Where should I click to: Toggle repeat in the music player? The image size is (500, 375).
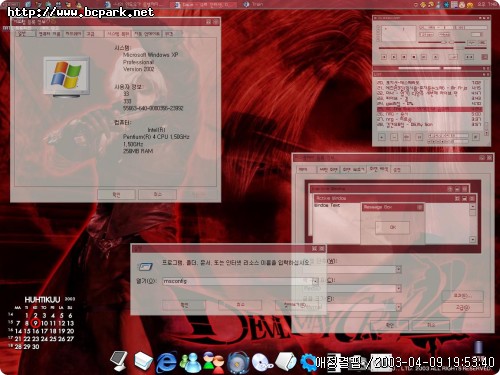[x=469, y=57]
